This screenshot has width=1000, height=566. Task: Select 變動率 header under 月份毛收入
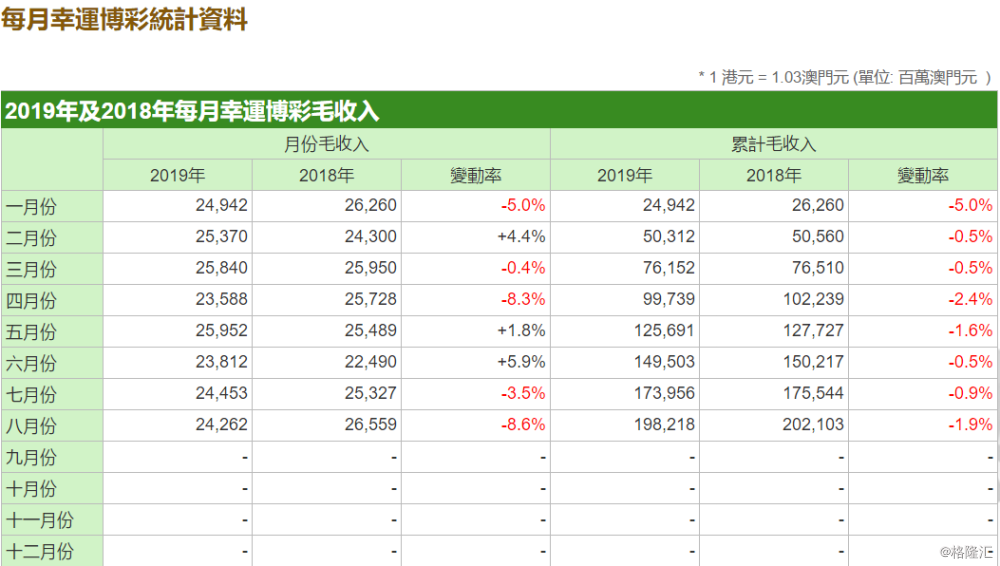pyautogui.click(x=475, y=175)
